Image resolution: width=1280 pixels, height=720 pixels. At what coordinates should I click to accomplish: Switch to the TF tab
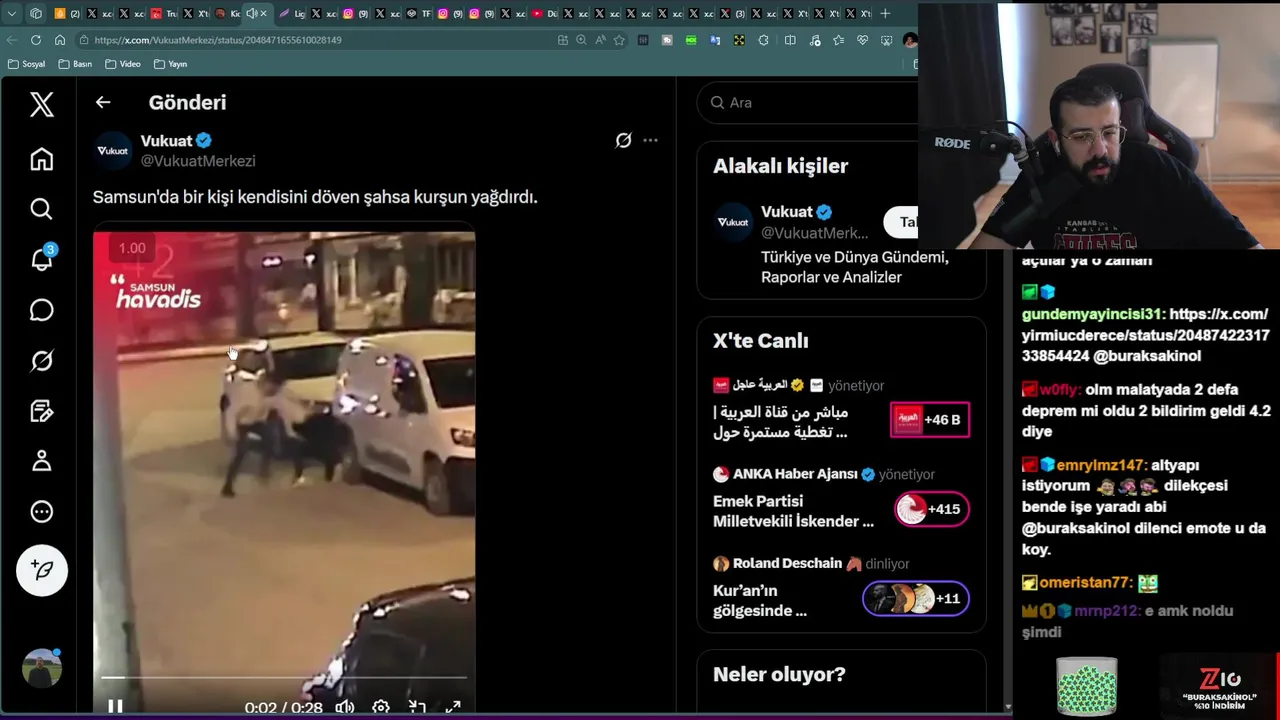coord(418,14)
